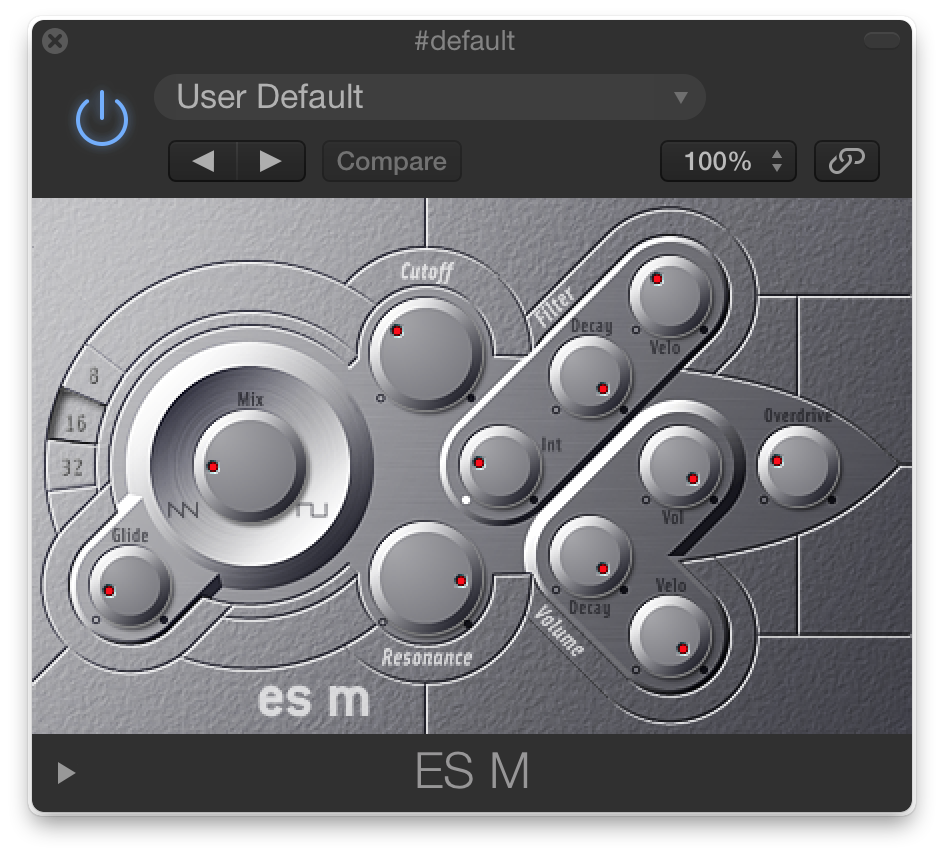The height and width of the screenshot is (856, 944).
Task: Click the Overdrive knob
Action: [x=798, y=465]
